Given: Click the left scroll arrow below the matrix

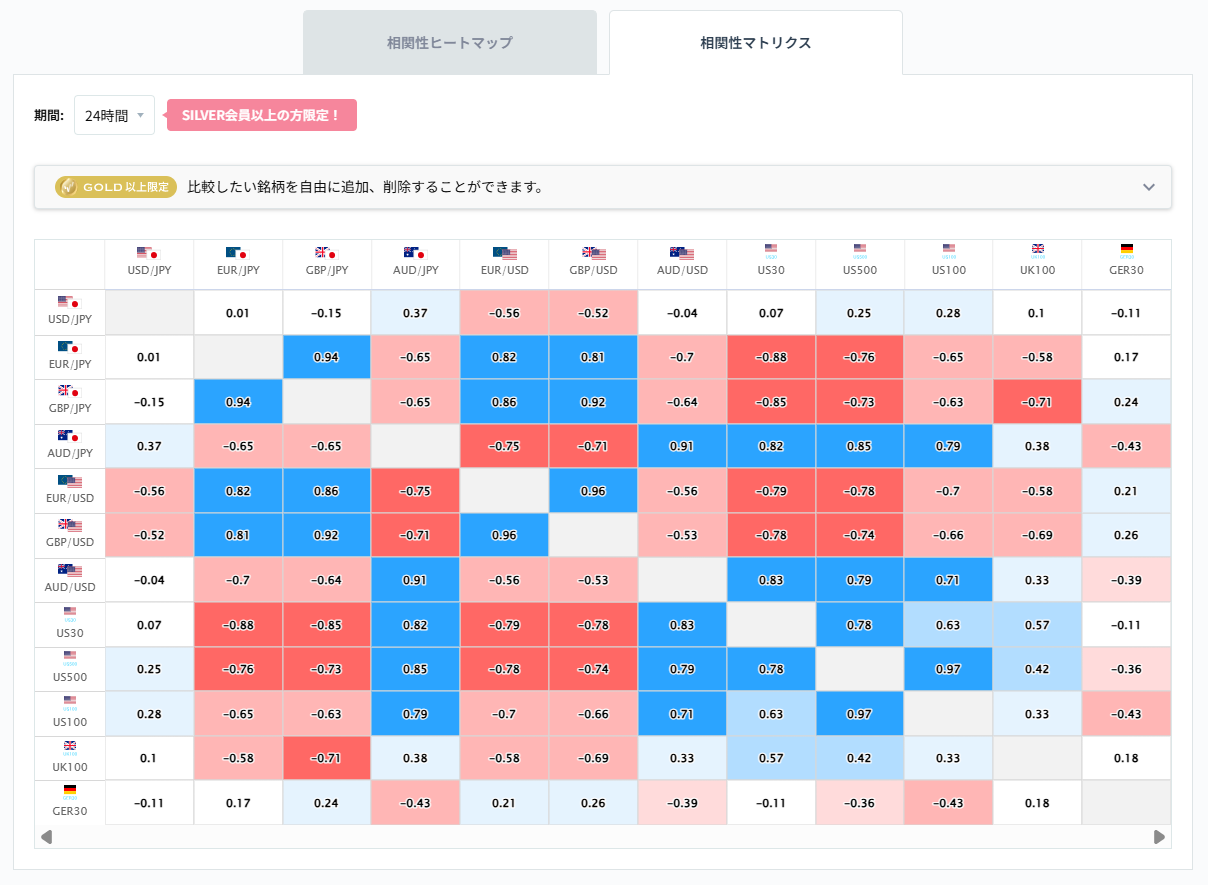Looking at the screenshot, I should [46, 836].
